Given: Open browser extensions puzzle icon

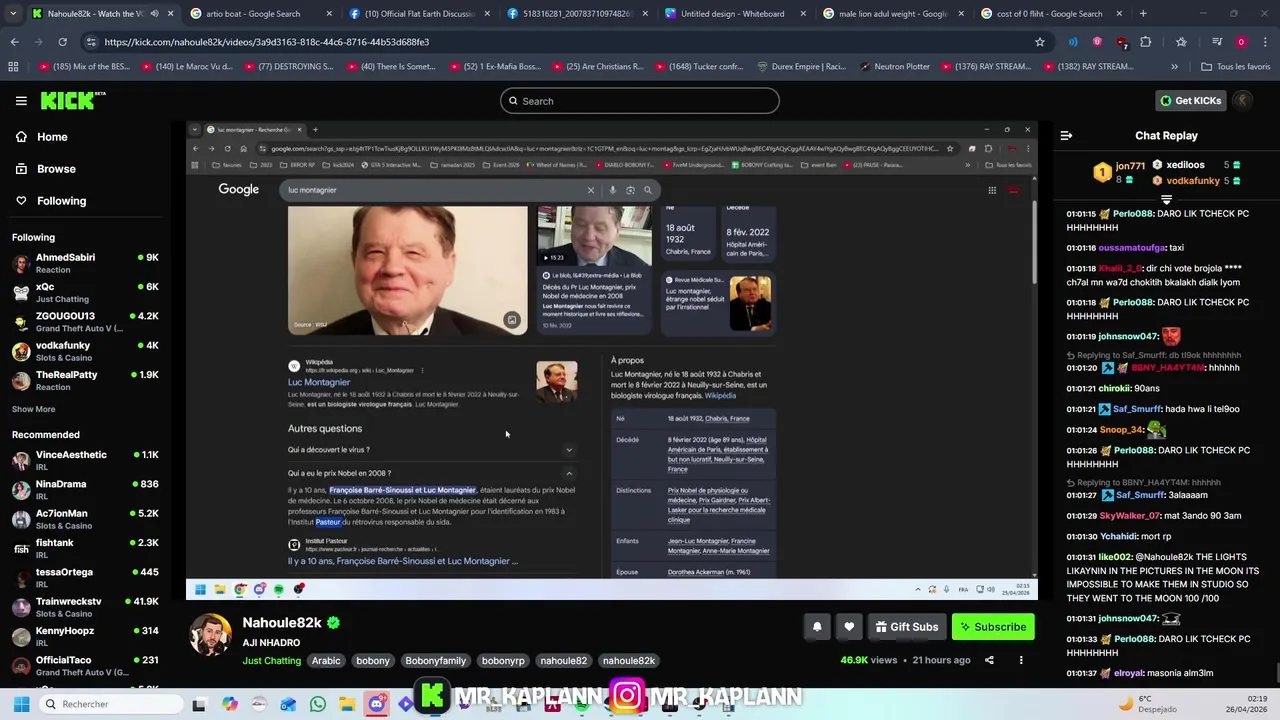Looking at the screenshot, I should (x=1146, y=42).
